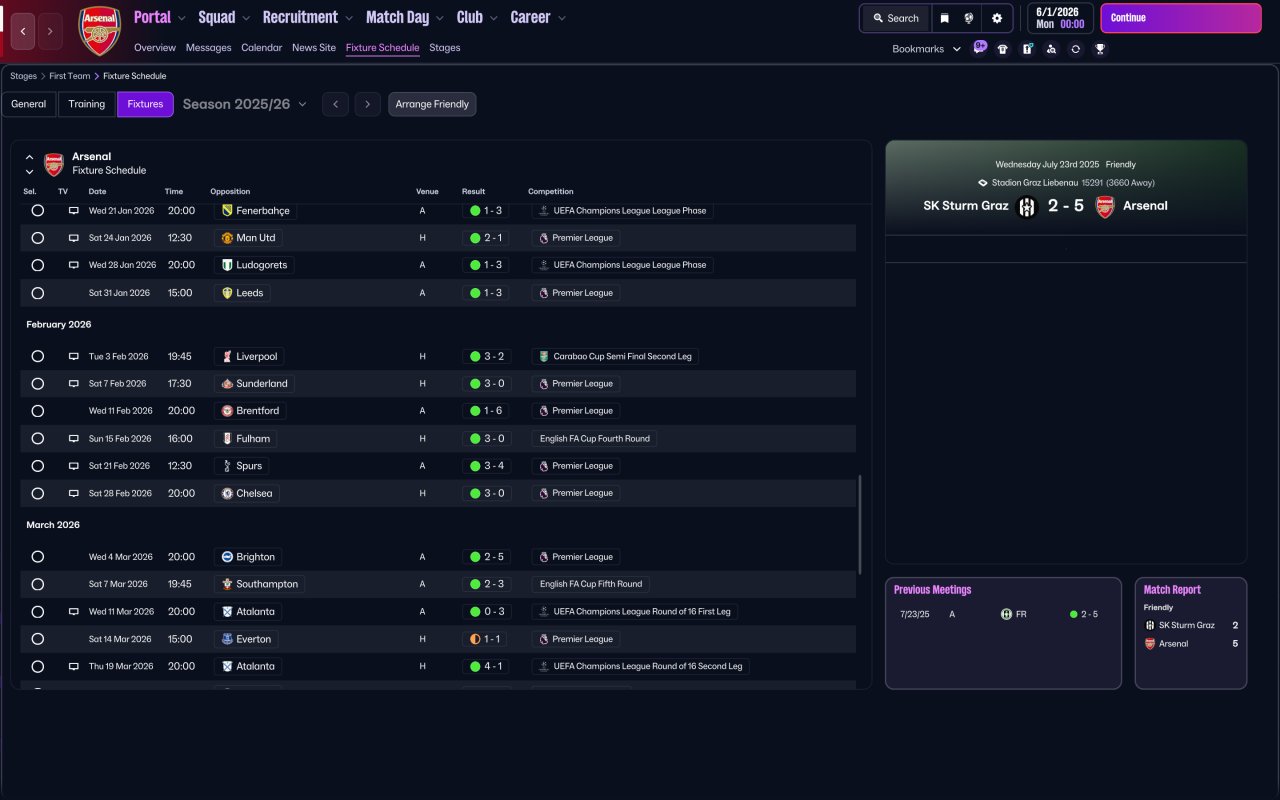
Task: Click the Arsenal club crest logo
Action: click(99, 31)
